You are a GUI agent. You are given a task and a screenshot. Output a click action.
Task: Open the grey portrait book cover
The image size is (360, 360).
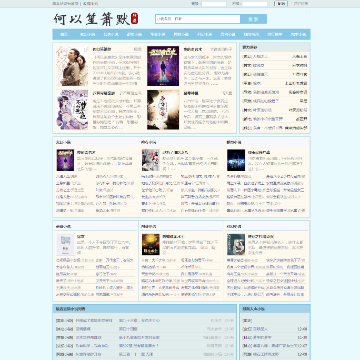[x=236, y=244]
